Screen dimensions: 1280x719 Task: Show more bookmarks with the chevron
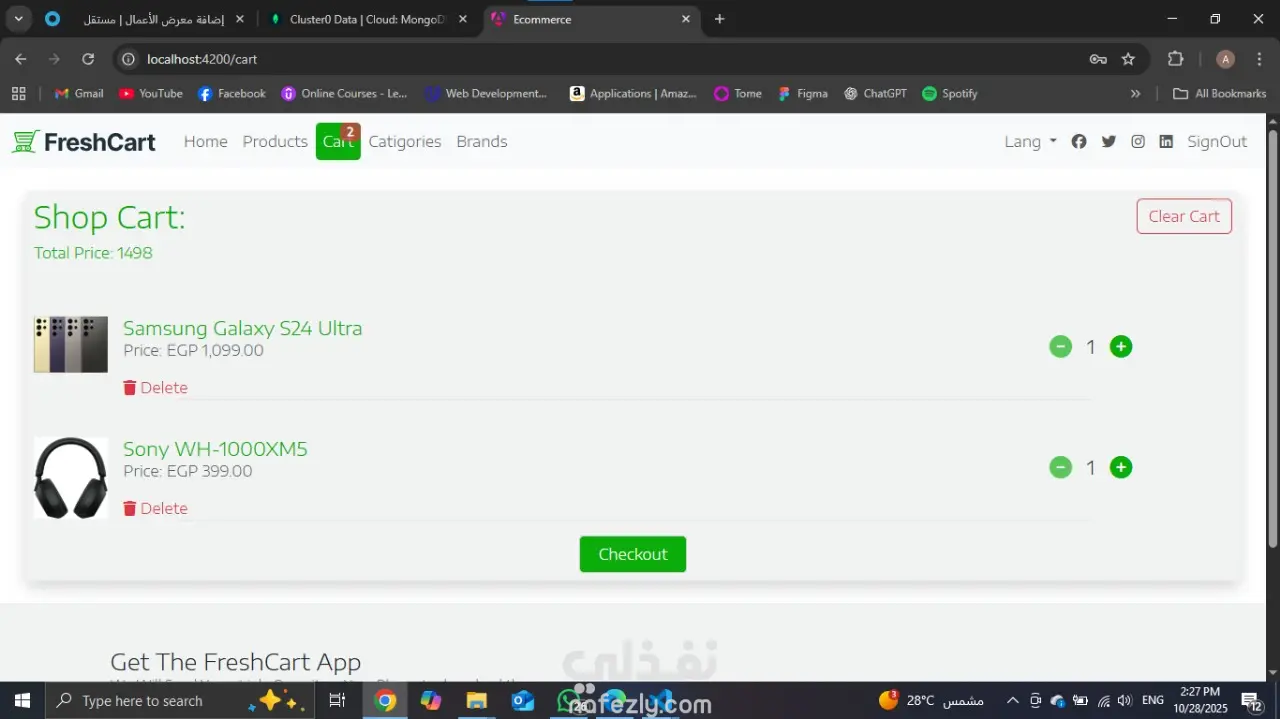(x=1135, y=93)
